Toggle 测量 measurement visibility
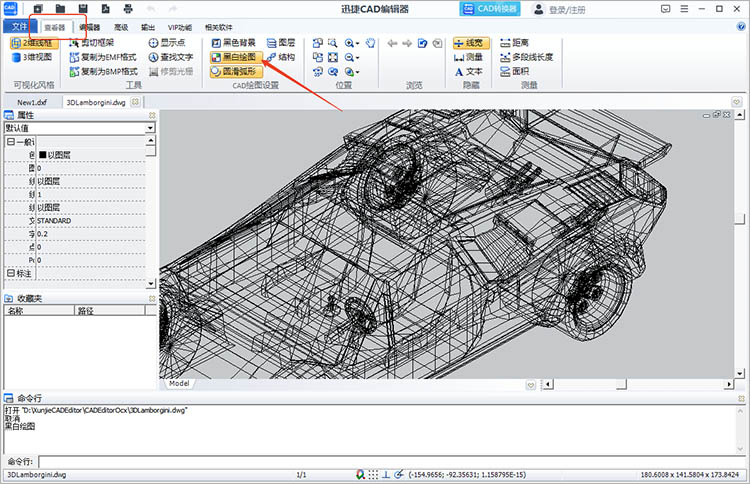This screenshot has height=484, width=750. coord(468,57)
